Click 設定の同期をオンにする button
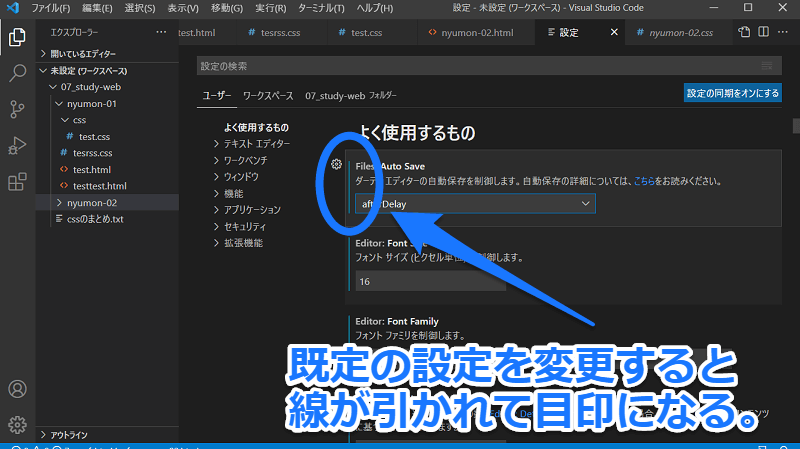 tap(732, 93)
